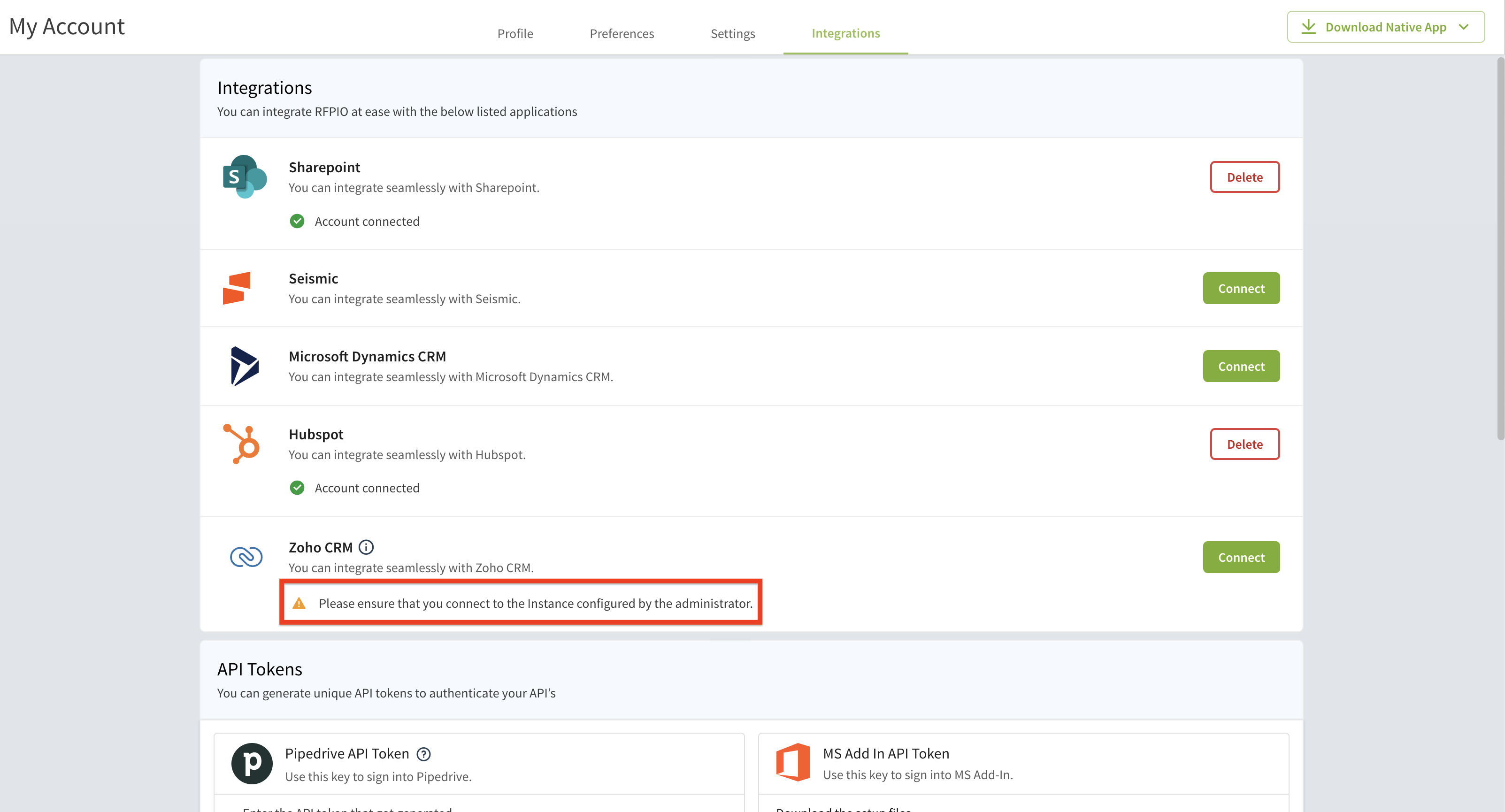Click 'Use this key to sign into Pipedrive.'

point(378,776)
